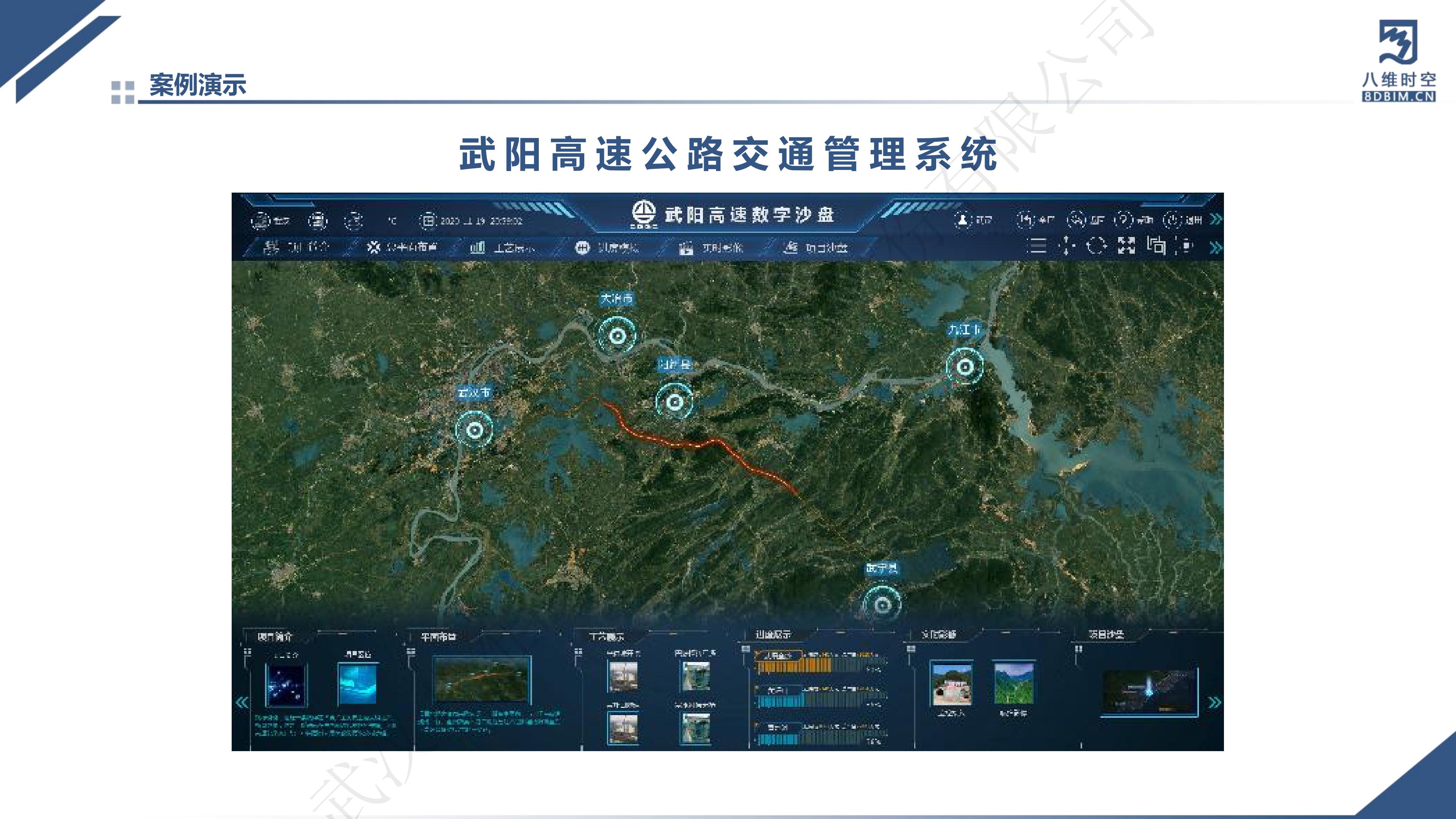1456x819 pixels.
Task: Click the fullscreen expand icon
Action: click(x=1126, y=246)
